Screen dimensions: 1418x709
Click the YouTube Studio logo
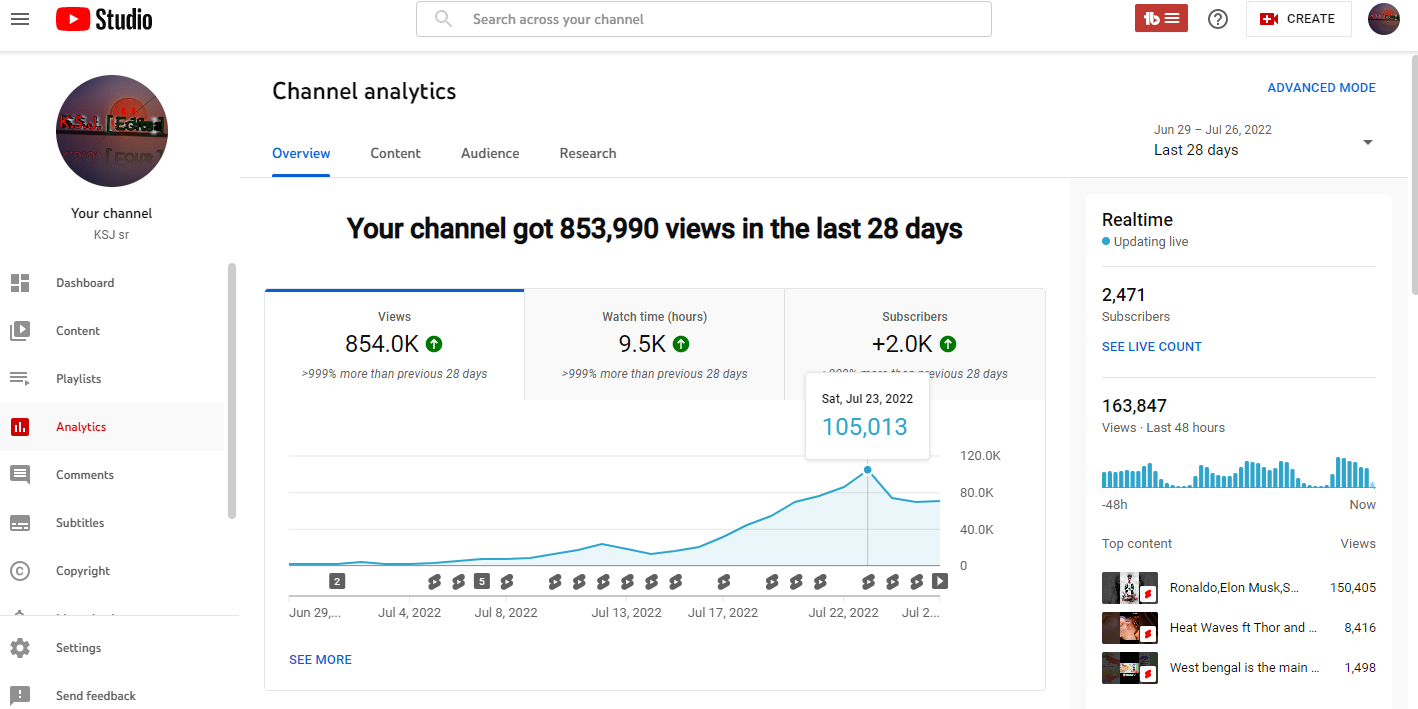tap(104, 19)
